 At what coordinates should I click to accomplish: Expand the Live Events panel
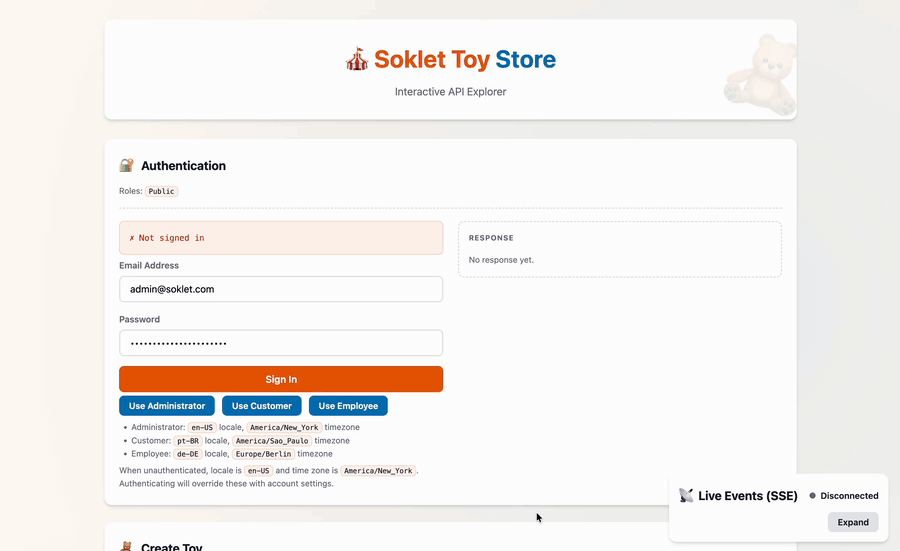pyautogui.click(x=853, y=522)
